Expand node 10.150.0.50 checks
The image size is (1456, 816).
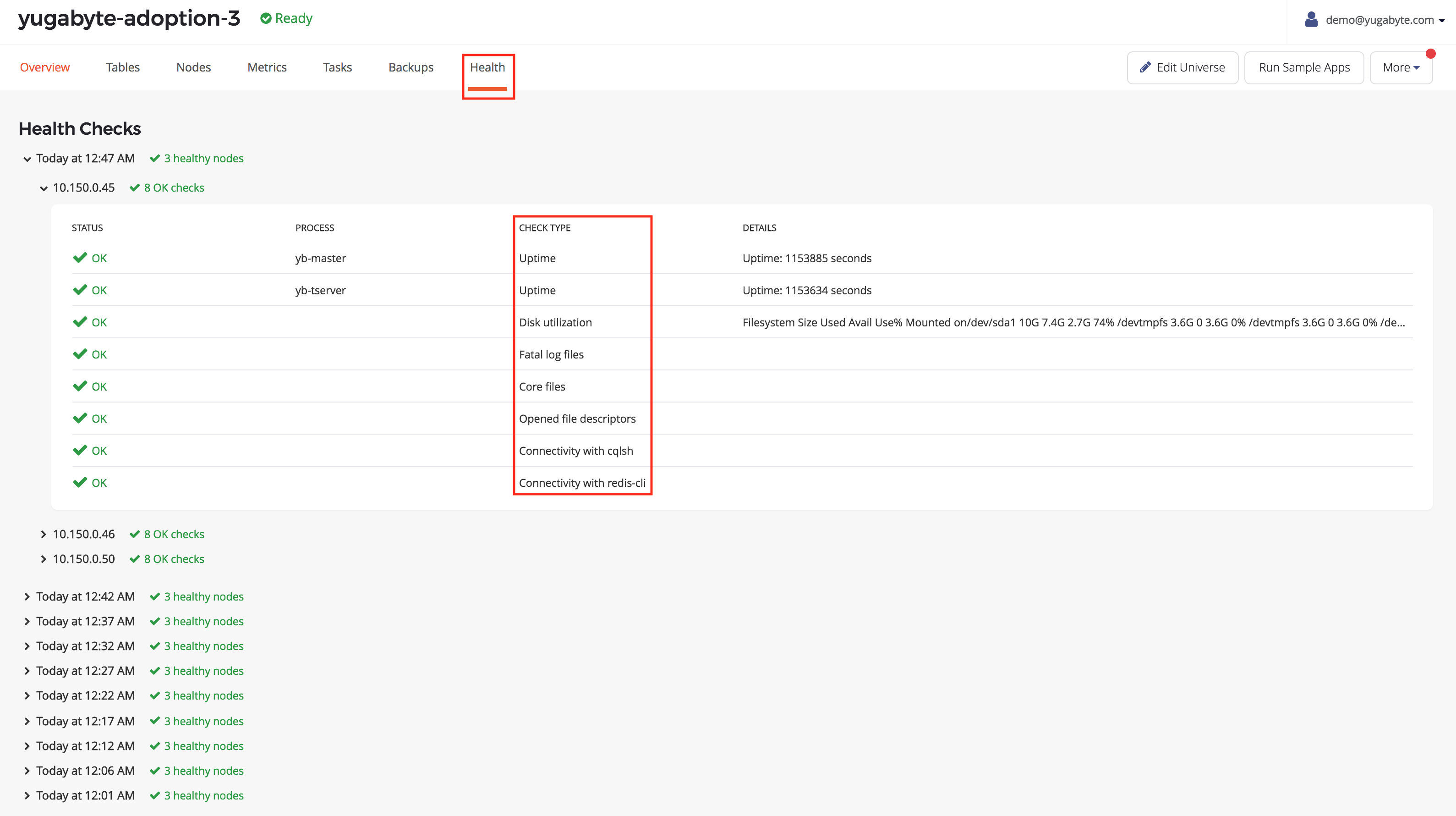44,559
